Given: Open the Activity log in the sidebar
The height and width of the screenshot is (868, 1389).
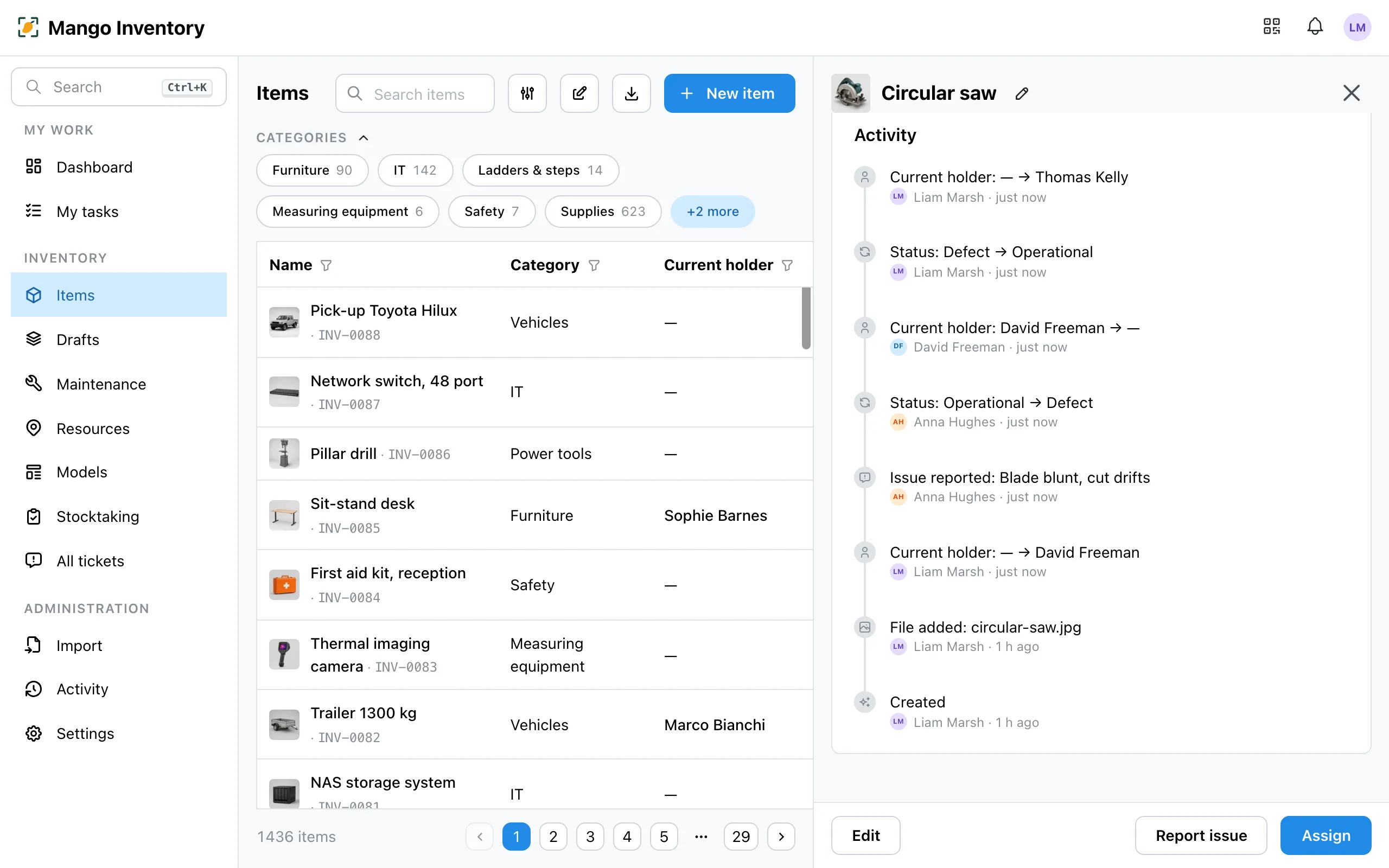Looking at the screenshot, I should [x=119, y=689].
